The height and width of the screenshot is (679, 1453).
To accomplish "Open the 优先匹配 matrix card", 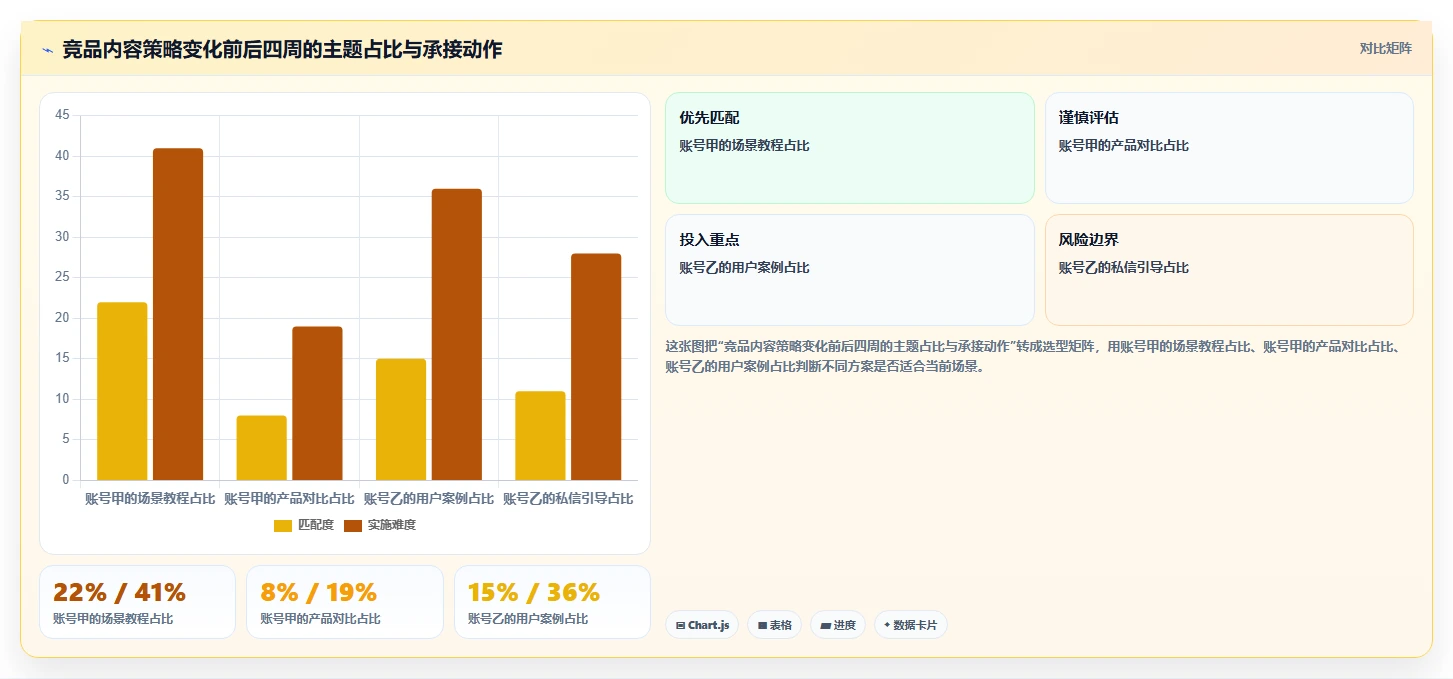I will (850, 148).
